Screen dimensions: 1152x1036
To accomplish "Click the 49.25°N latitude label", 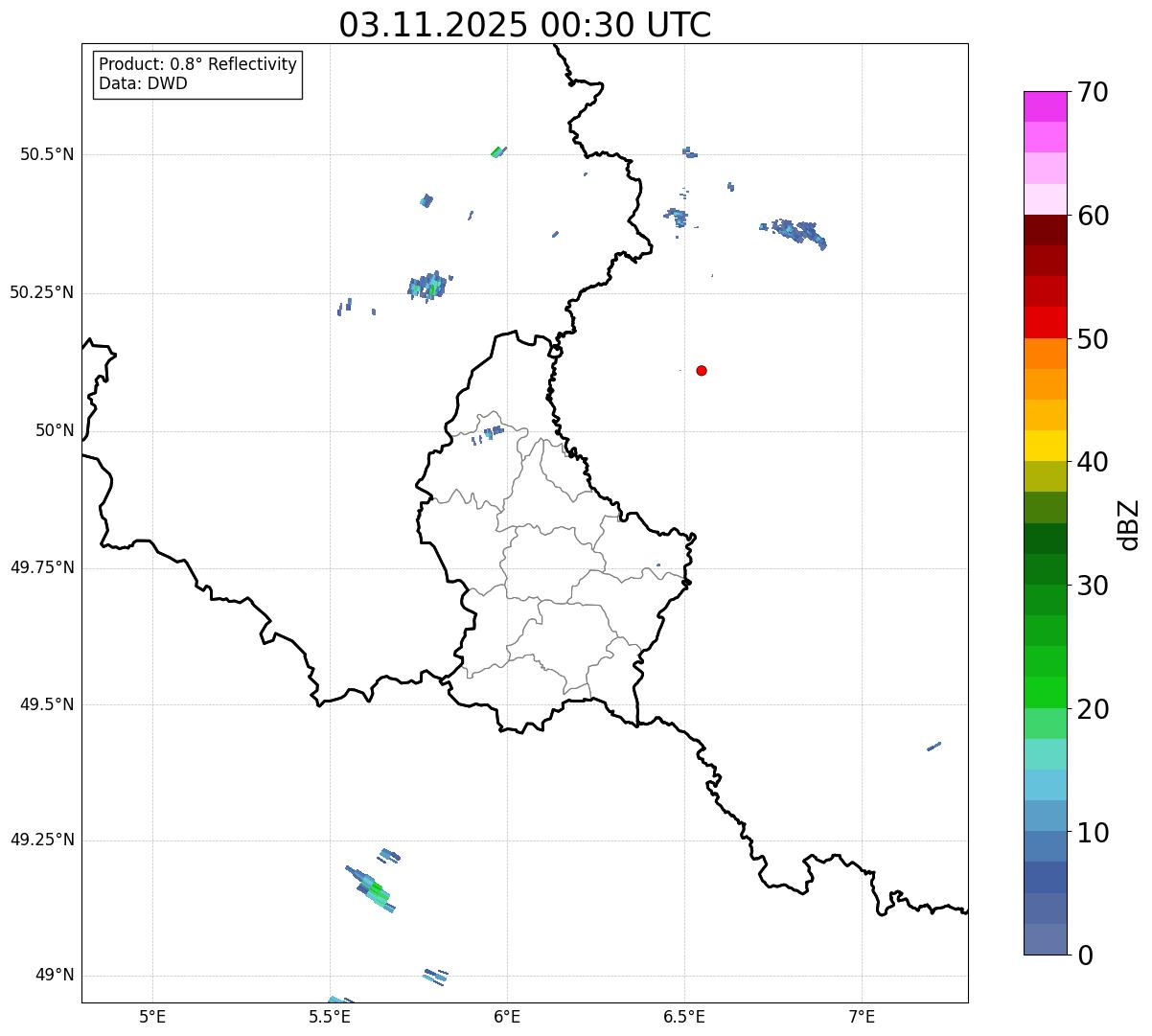I will (41, 840).
